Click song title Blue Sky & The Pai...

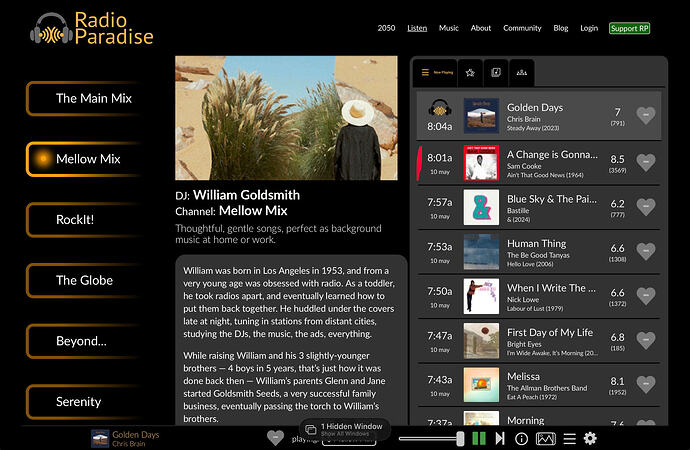pos(552,199)
